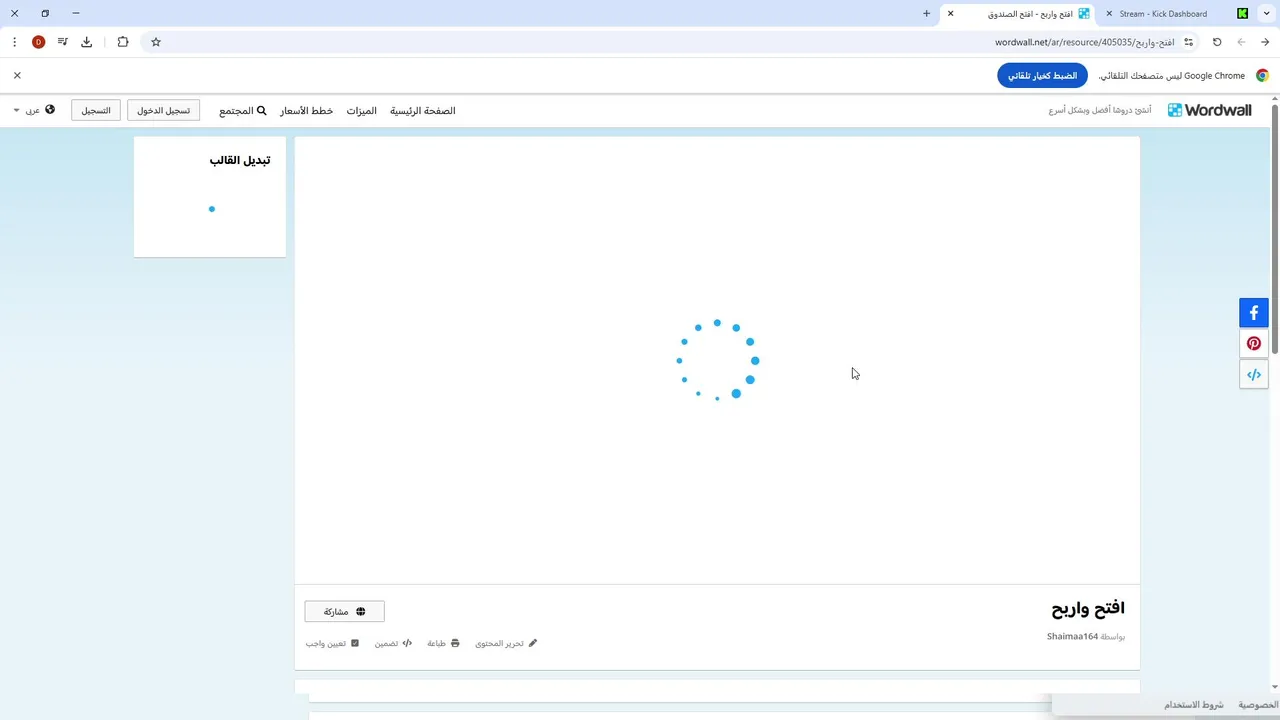The image size is (1280, 720).
Task: Open the media control icon in the toolbar
Action: (x=63, y=42)
